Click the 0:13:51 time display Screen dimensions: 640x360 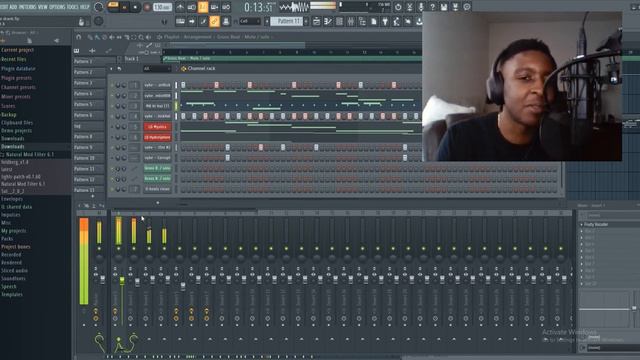(x=259, y=7)
